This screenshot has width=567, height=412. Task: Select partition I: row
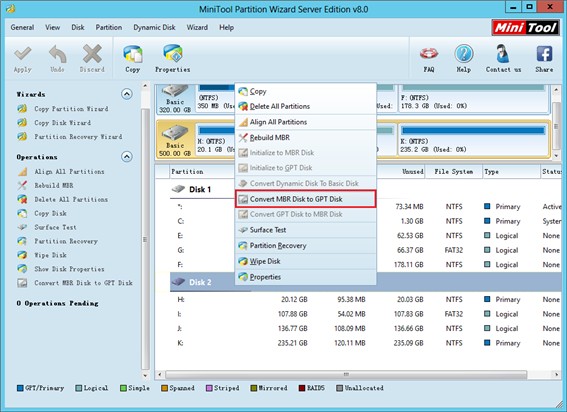(x=365, y=314)
